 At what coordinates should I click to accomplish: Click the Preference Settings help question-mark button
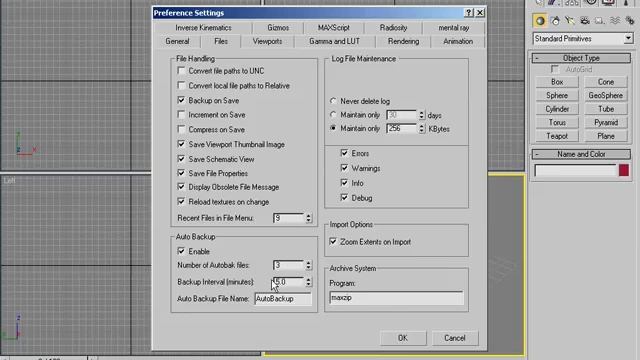pyautogui.click(x=469, y=13)
